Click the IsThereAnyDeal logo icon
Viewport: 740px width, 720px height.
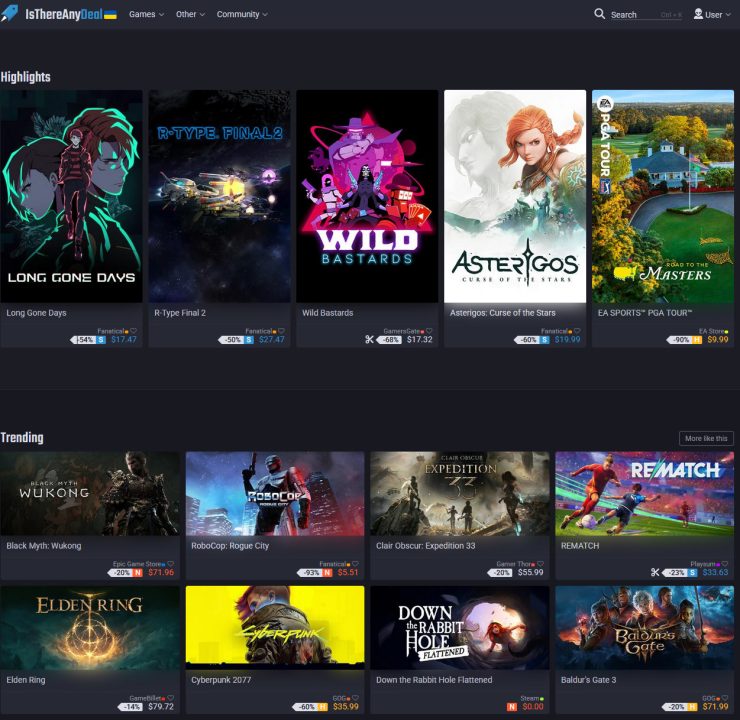[x=11, y=14]
